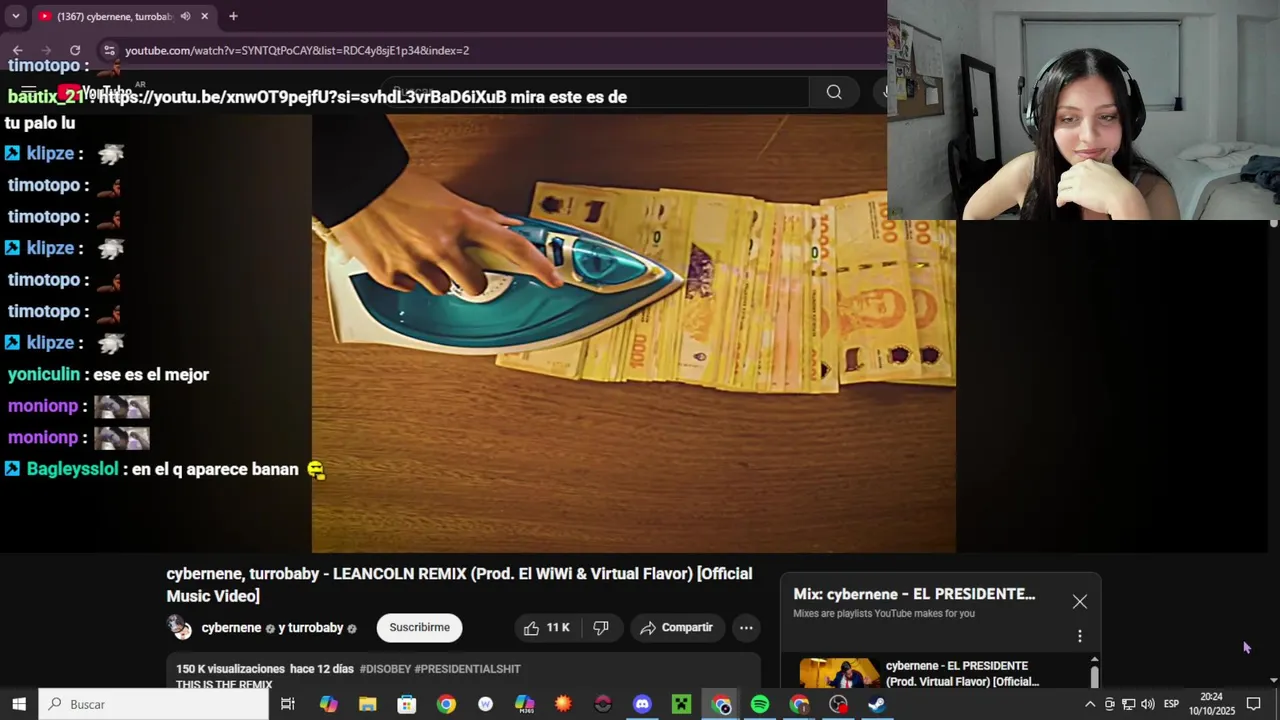
Task: Open the turrobaby channel link
Action: click(315, 628)
